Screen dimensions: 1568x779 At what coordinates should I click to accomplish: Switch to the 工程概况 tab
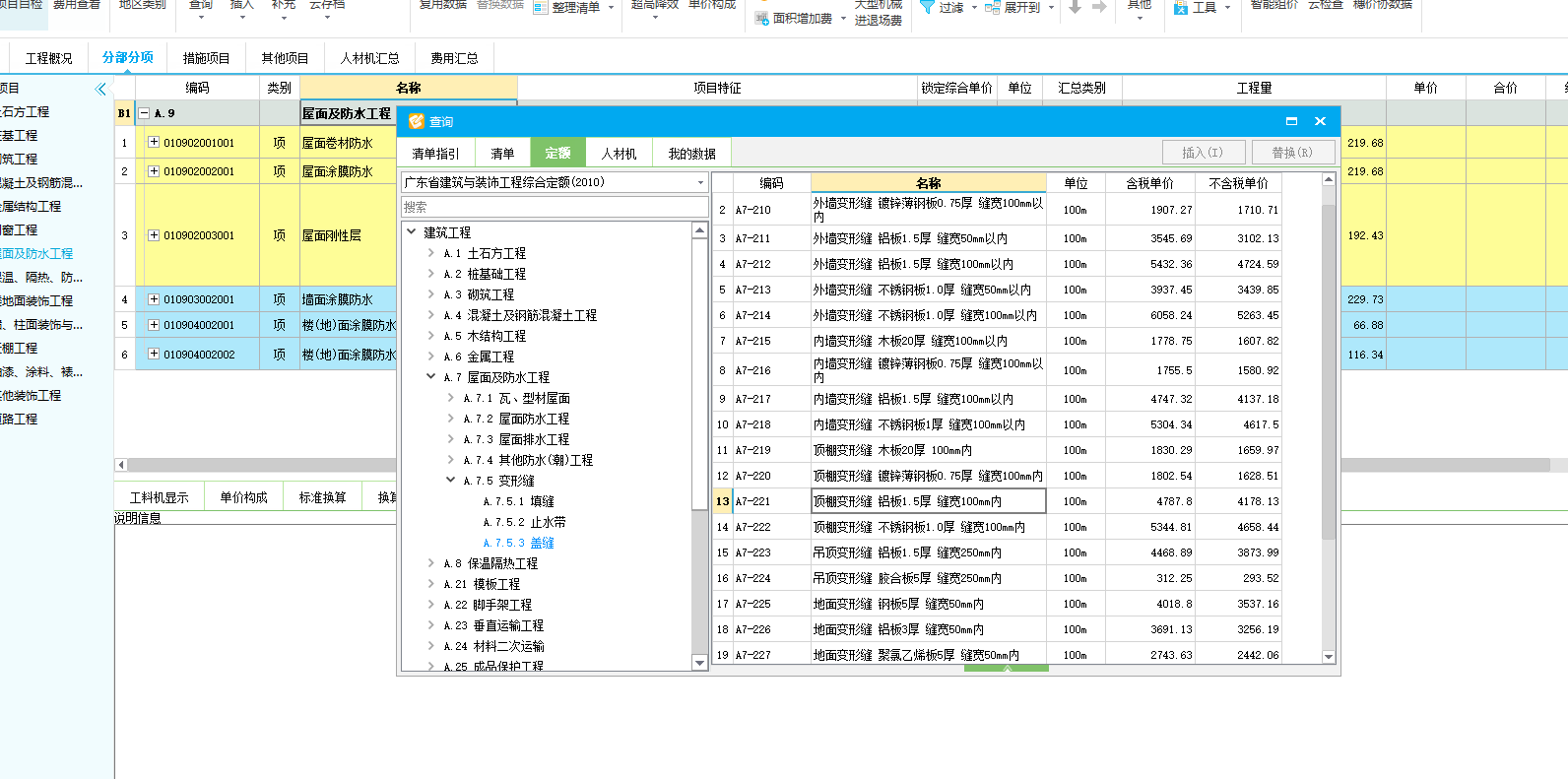49,59
